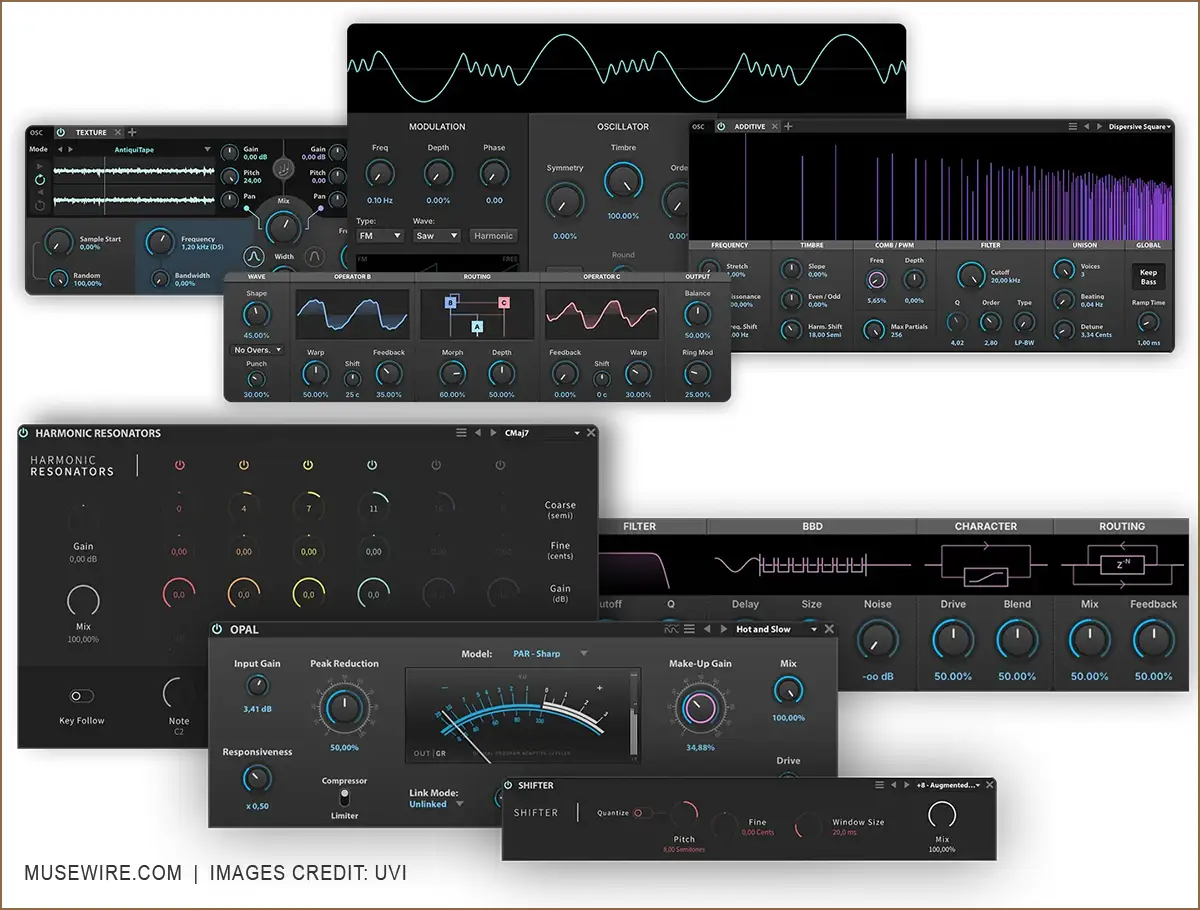1200x910 pixels.
Task: Click the GR label under Opal meter
Action: [441, 754]
